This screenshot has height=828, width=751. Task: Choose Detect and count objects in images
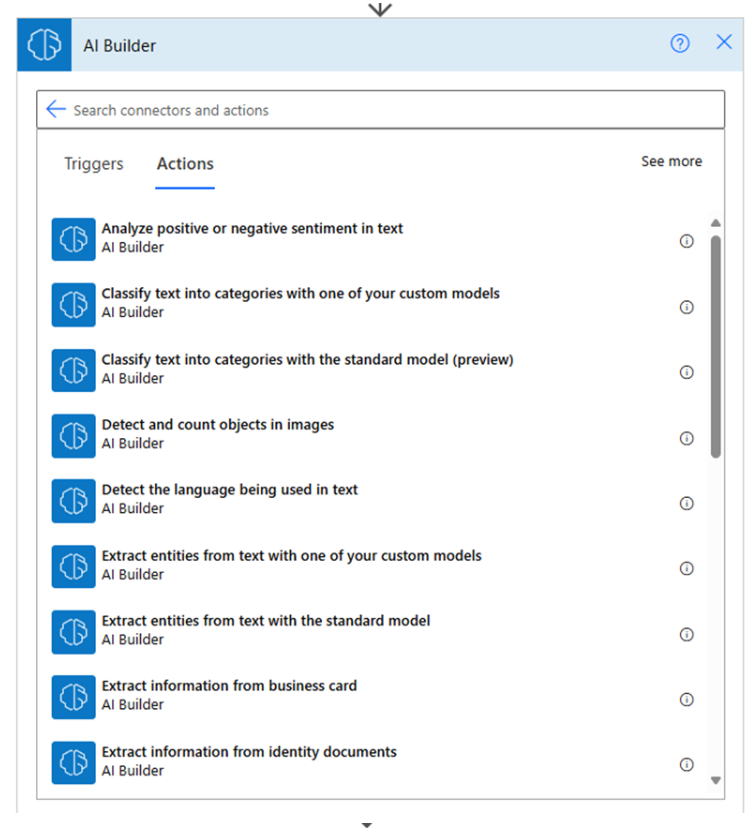tap(218, 425)
